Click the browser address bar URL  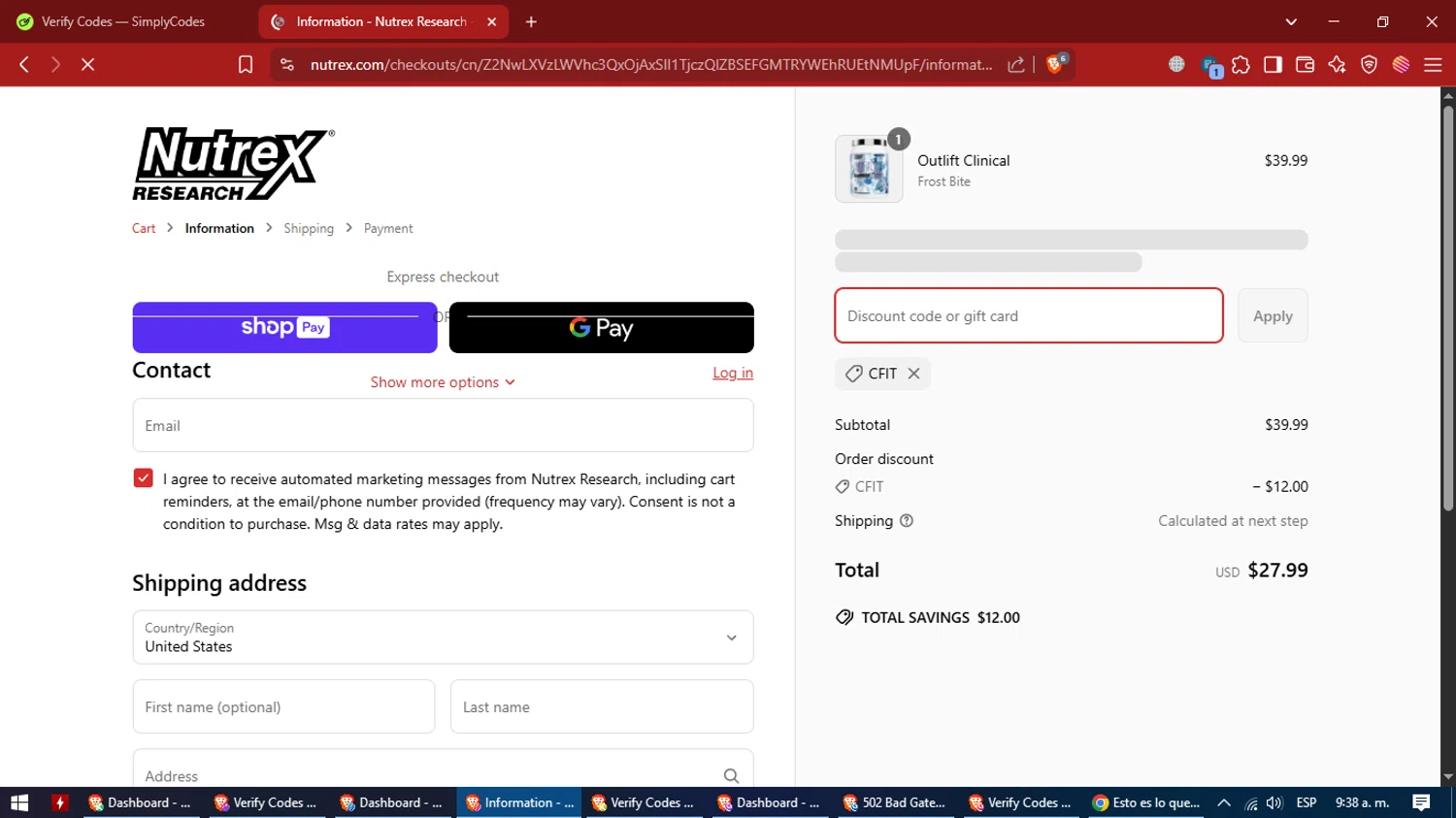point(651,64)
